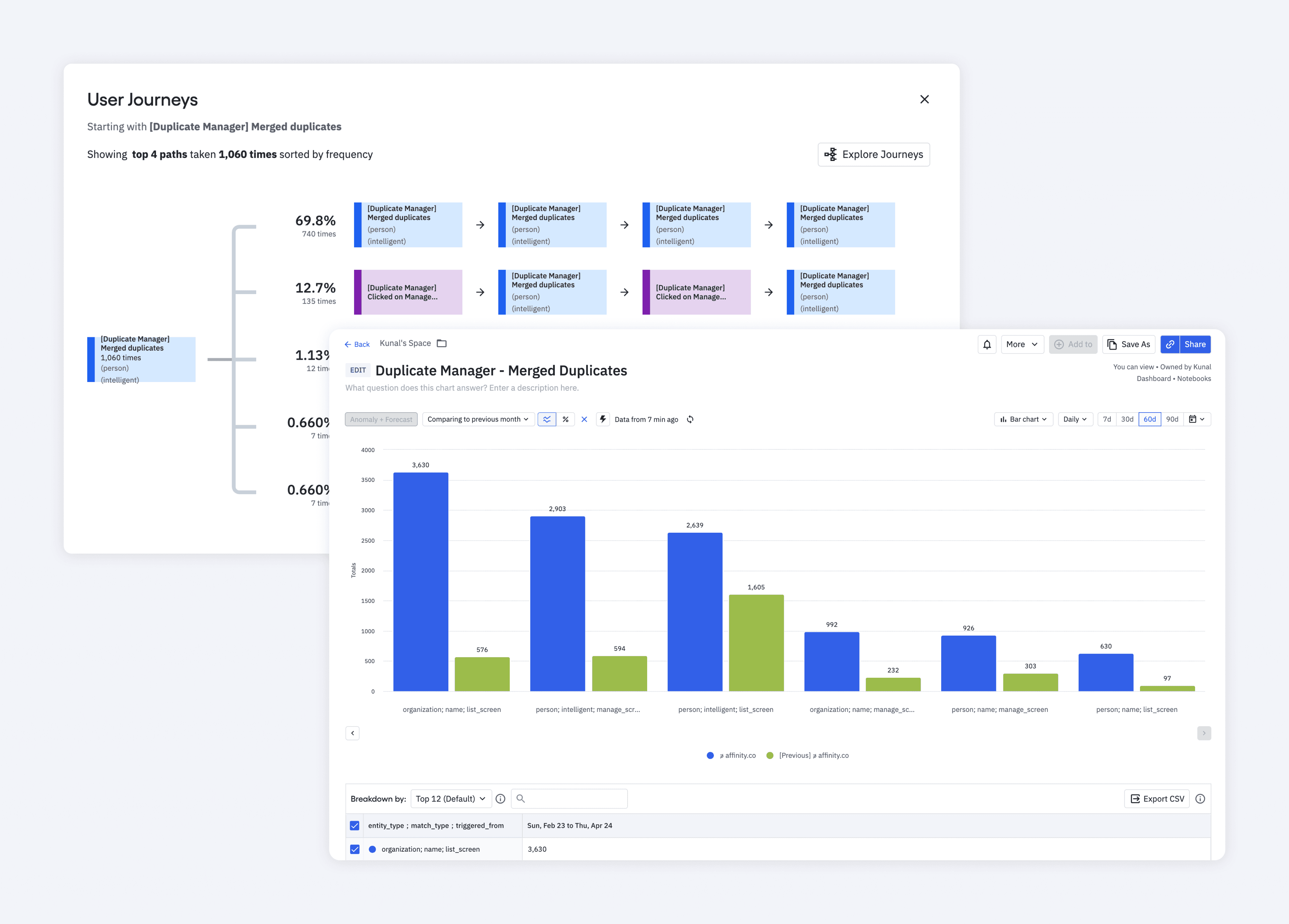Click the refresh data icon
The image size is (1289, 924).
tap(690, 420)
